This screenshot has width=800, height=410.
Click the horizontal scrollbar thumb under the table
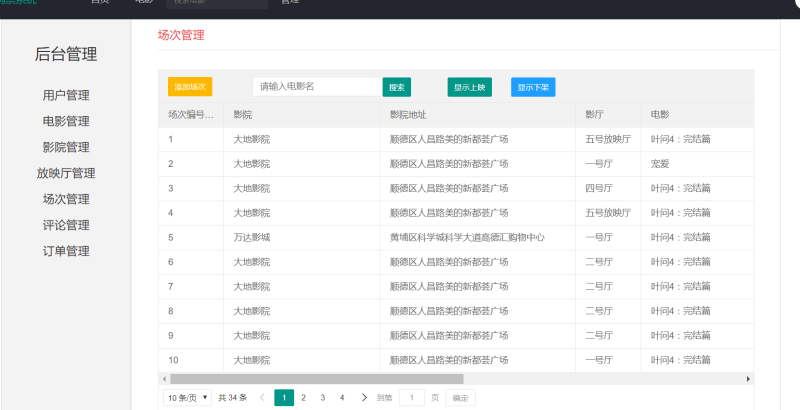316,379
